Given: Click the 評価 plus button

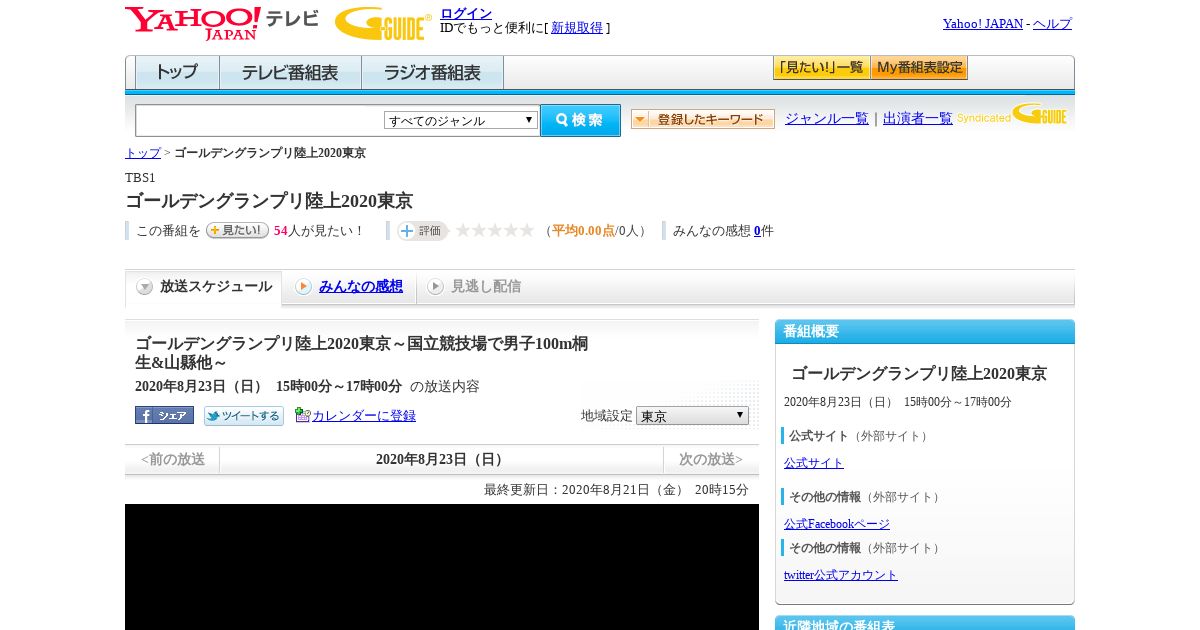Looking at the screenshot, I should 421,231.
